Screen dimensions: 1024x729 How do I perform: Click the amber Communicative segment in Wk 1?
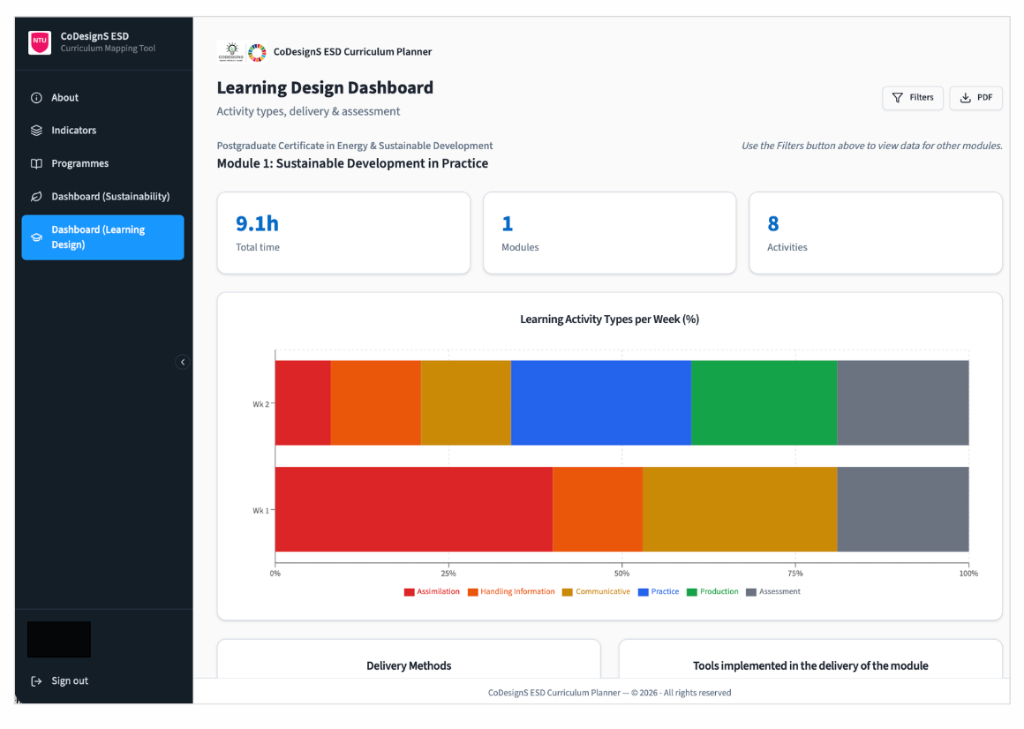(740, 510)
